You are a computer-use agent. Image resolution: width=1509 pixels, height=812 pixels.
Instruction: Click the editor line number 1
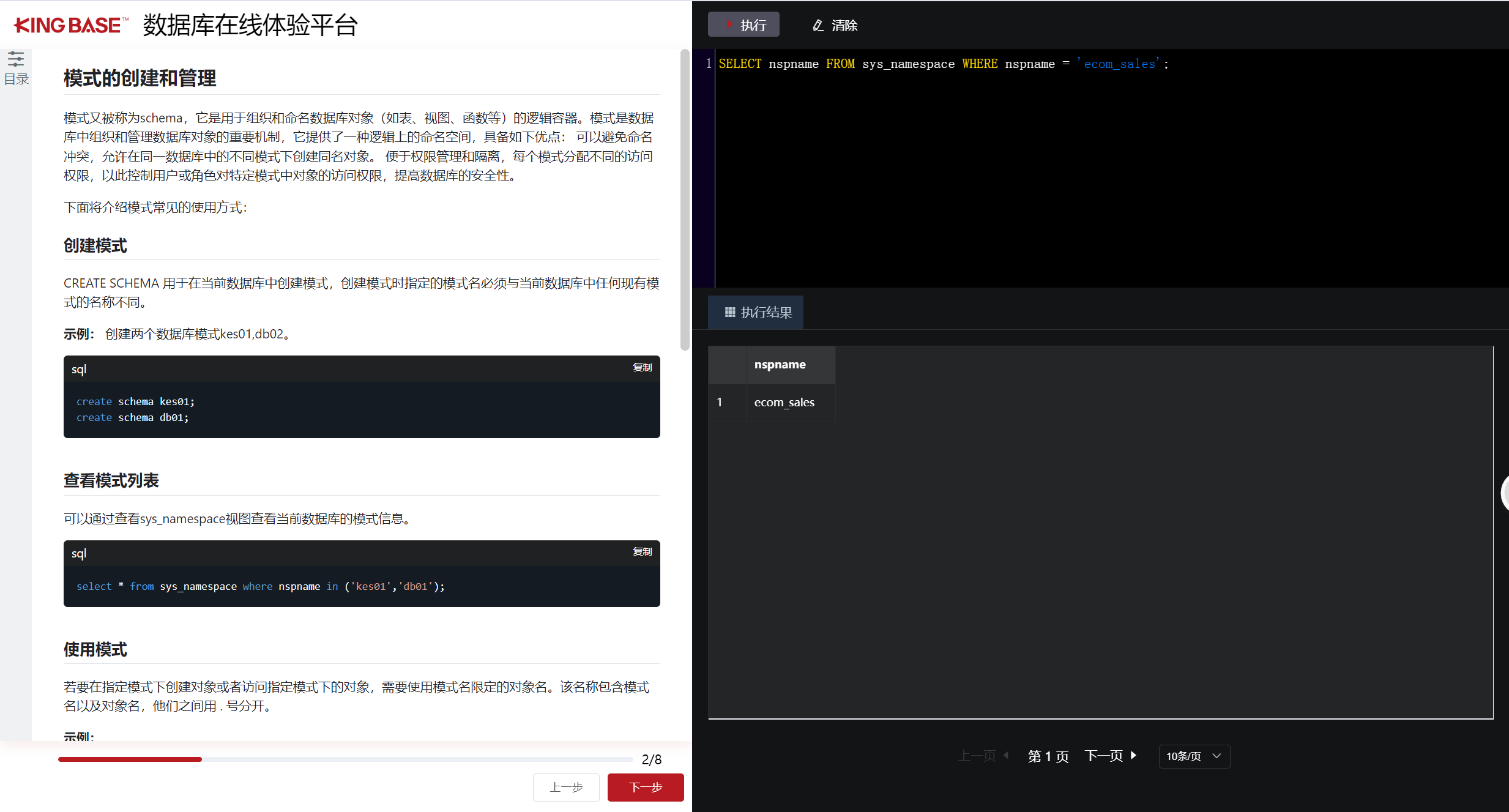pos(708,64)
